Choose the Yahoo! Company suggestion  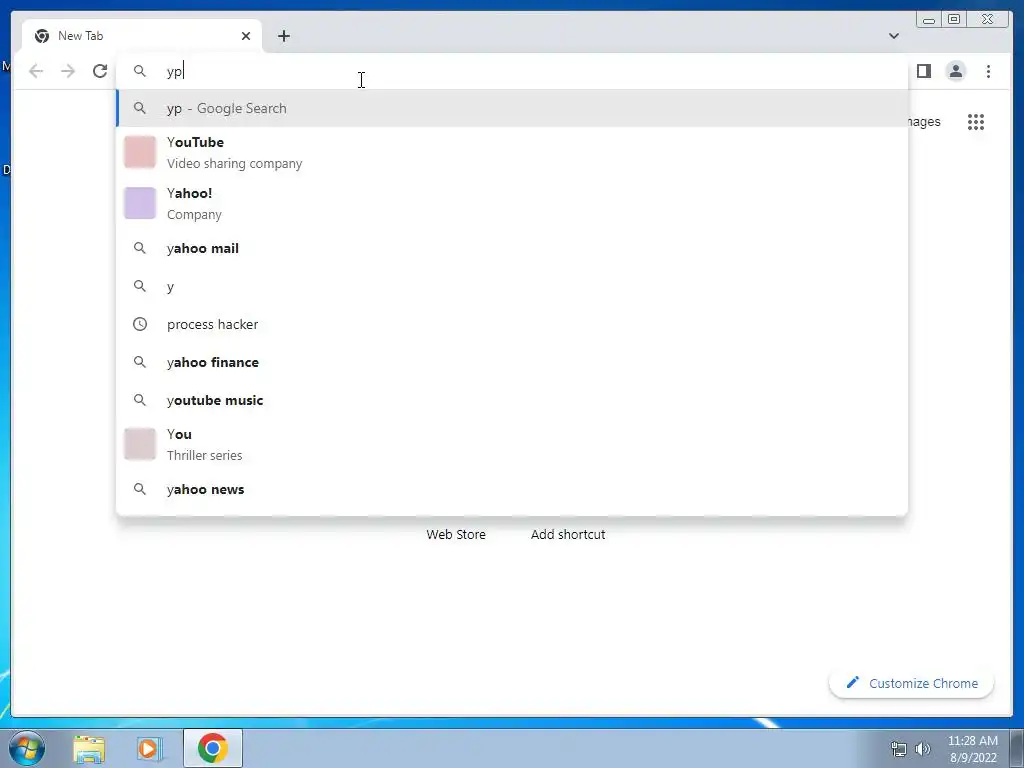(x=512, y=204)
